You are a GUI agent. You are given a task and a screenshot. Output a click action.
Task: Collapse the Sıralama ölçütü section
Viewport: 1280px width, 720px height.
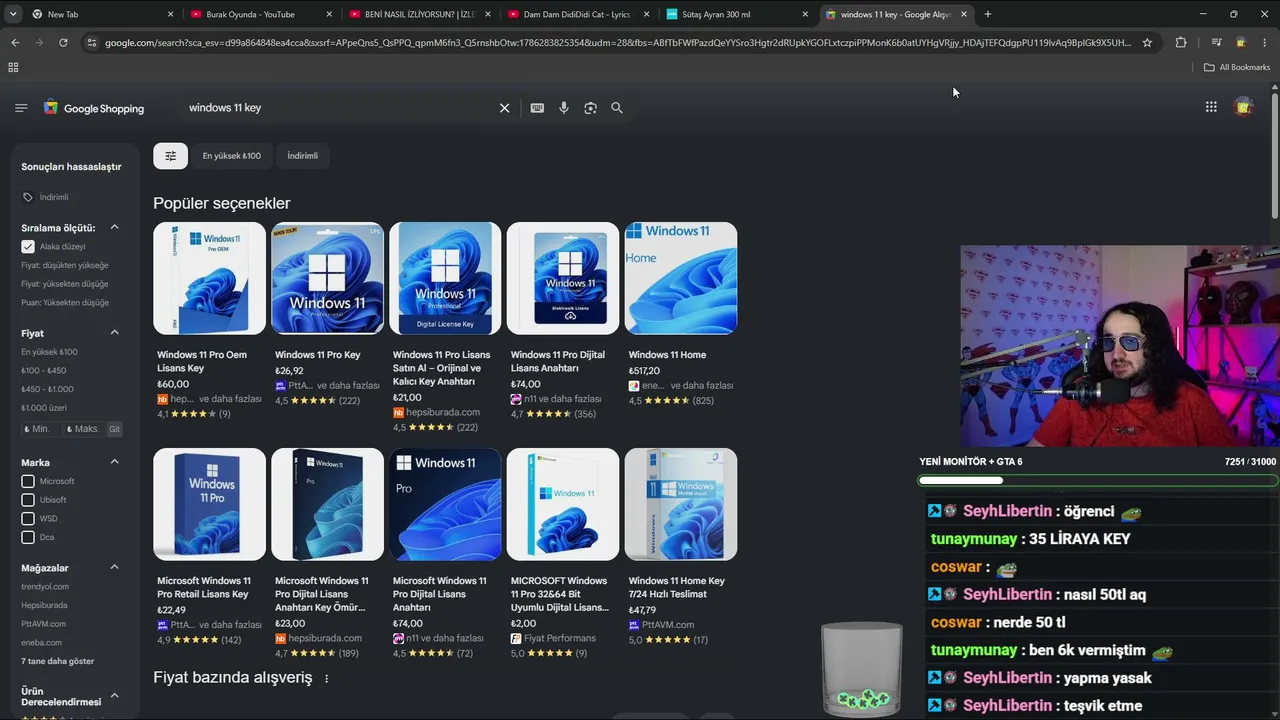pyautogui.click(x=114, y=228)
